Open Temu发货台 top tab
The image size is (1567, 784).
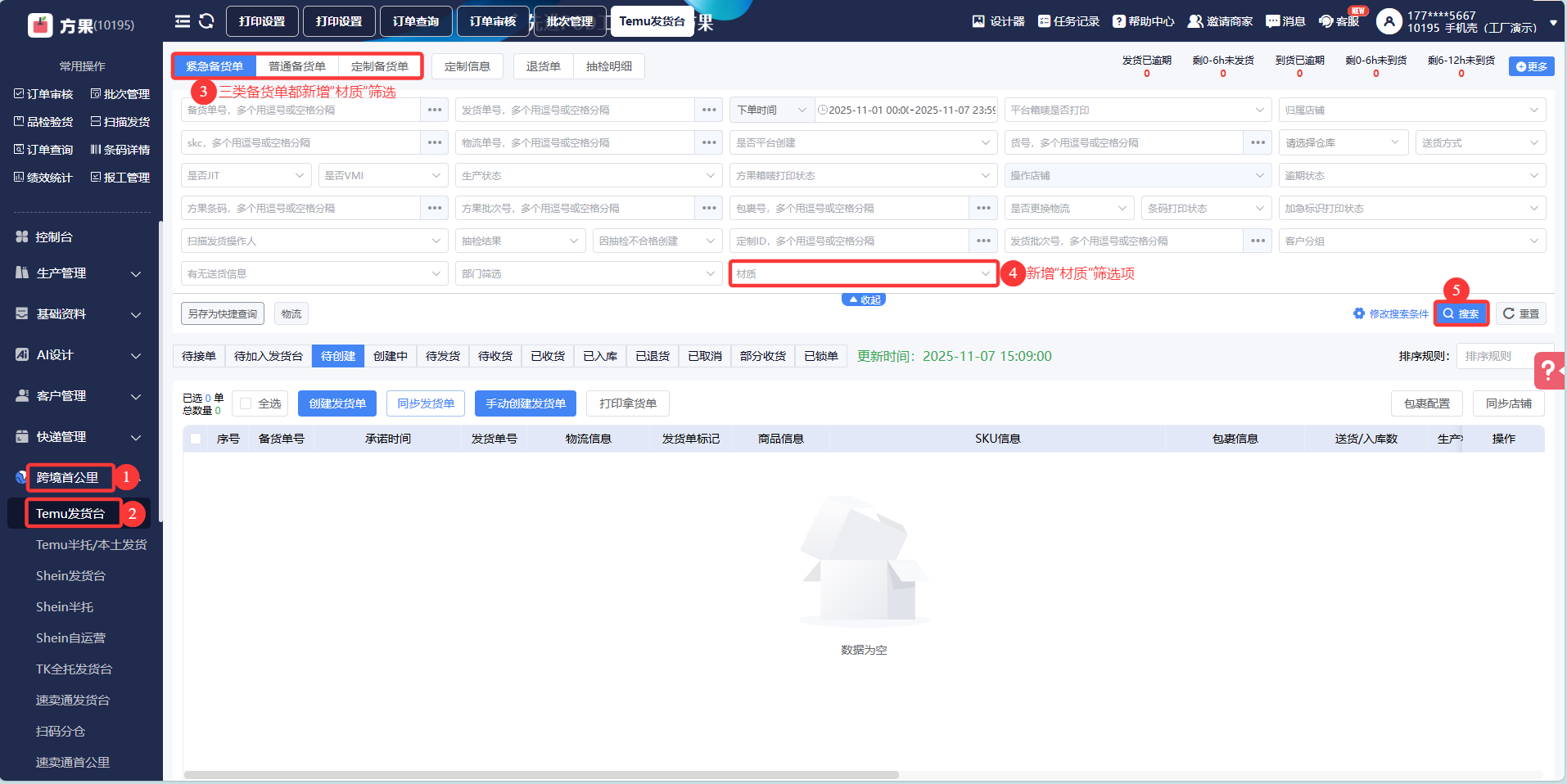(x=652, y=21)
